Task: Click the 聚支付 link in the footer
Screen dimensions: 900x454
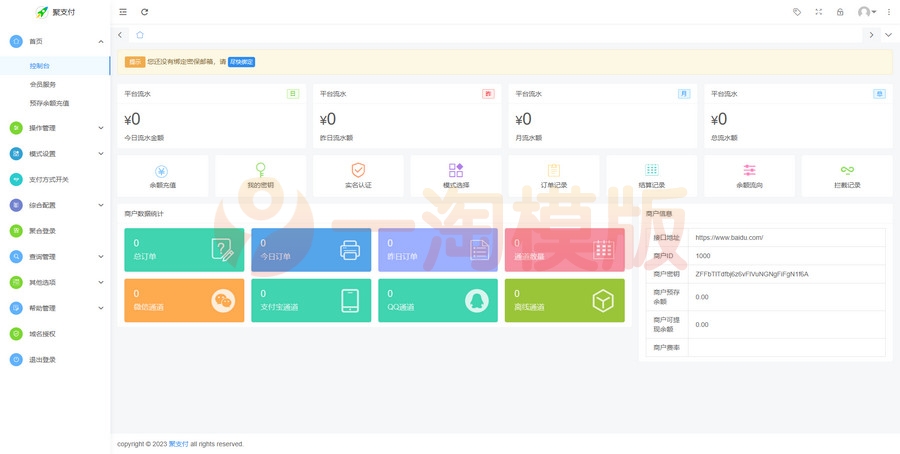Action: click(x=179, y=444)
